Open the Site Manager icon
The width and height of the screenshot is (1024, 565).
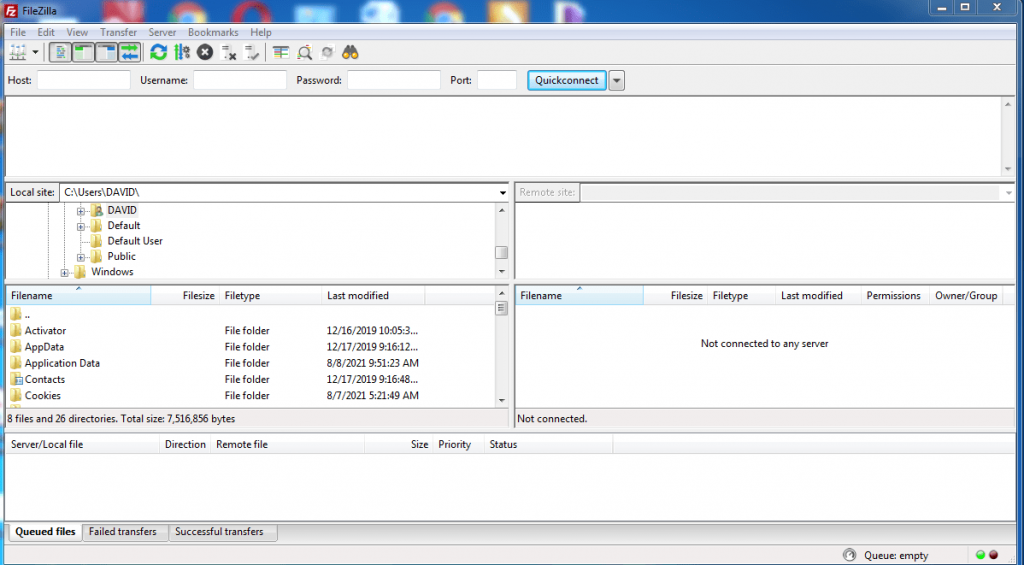(x=17, y=52)
